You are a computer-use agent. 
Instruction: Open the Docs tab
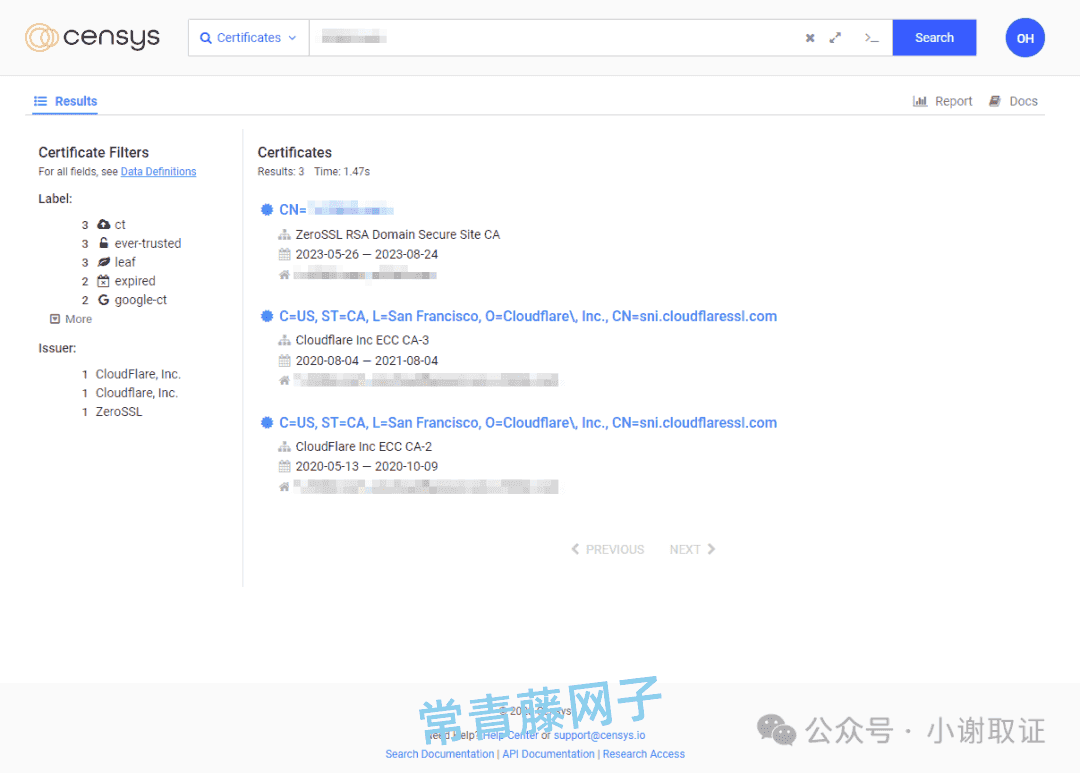pos(1013,101)
